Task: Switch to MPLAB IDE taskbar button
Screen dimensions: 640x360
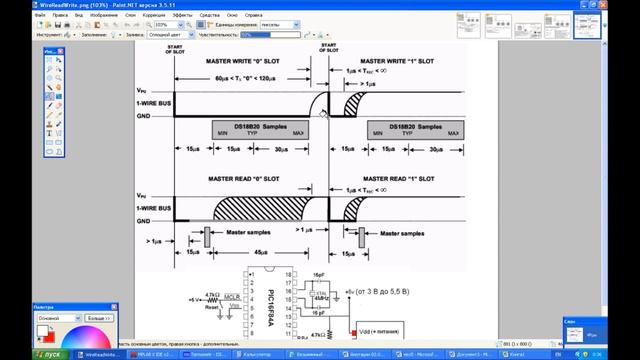Action: (152, 354)
